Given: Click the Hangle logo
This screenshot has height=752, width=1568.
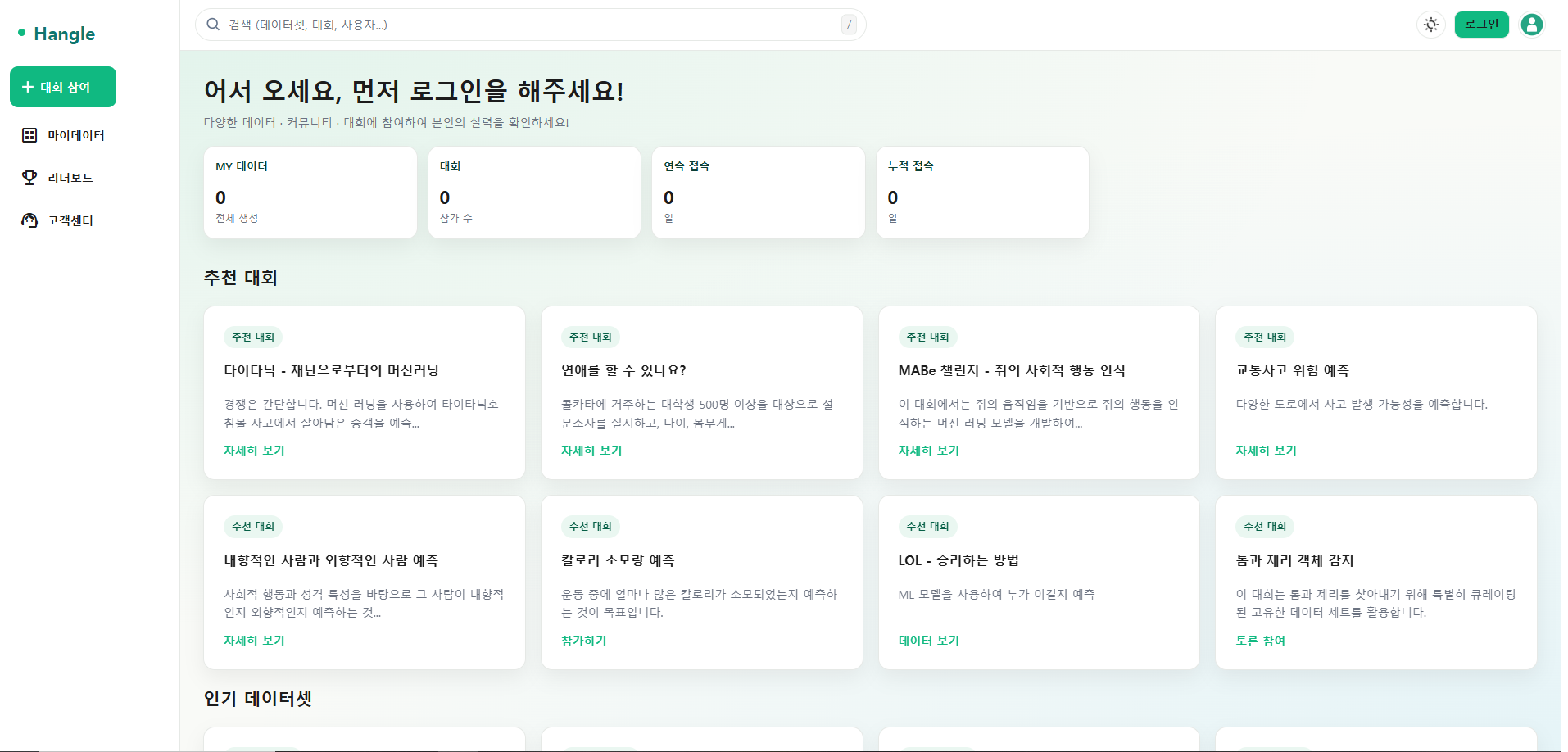Looking at the screenshot, I should 57,34.
